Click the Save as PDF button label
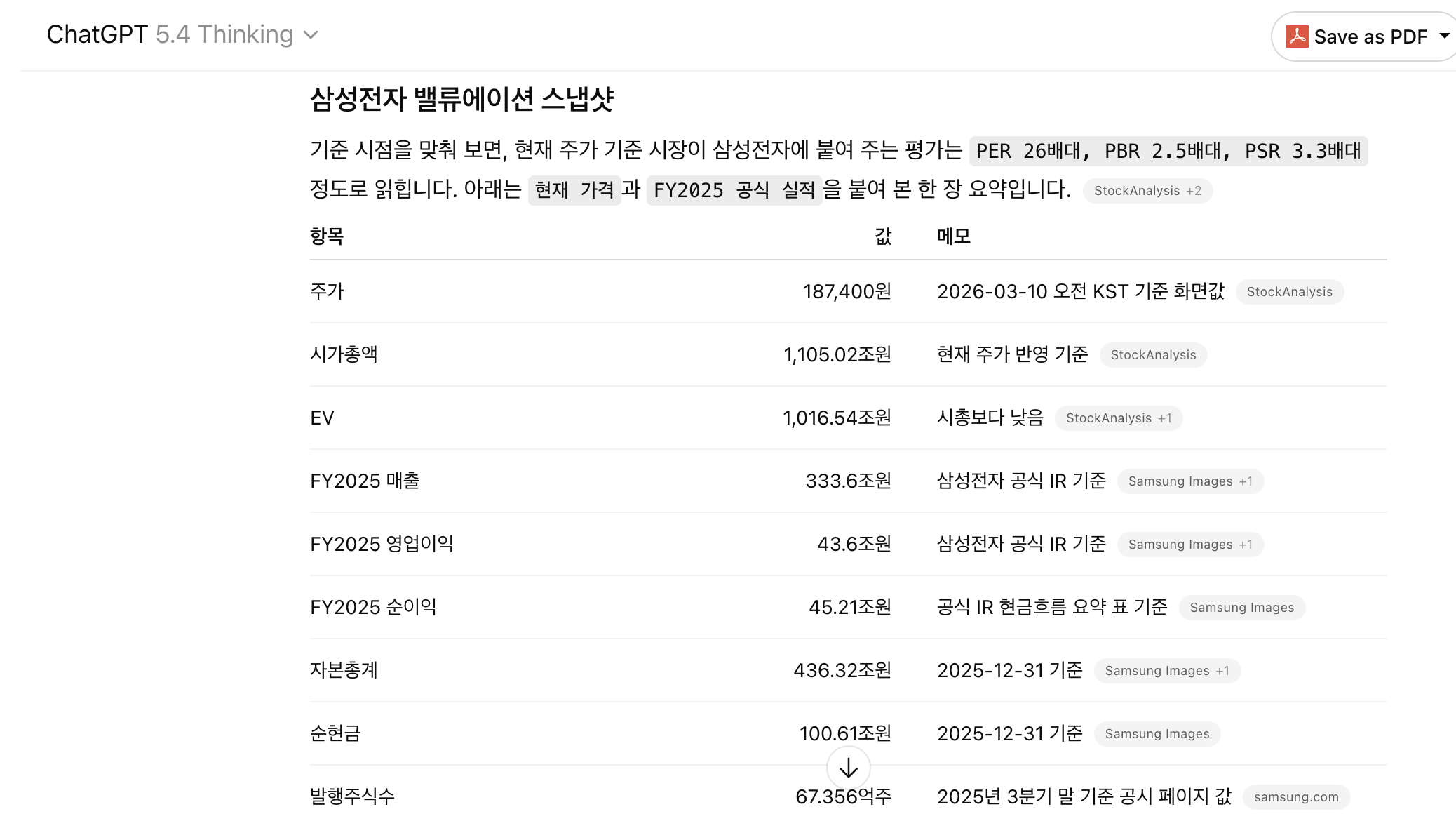Image resolution: width=1456 pixels, height=814 pixels. 1370,36
